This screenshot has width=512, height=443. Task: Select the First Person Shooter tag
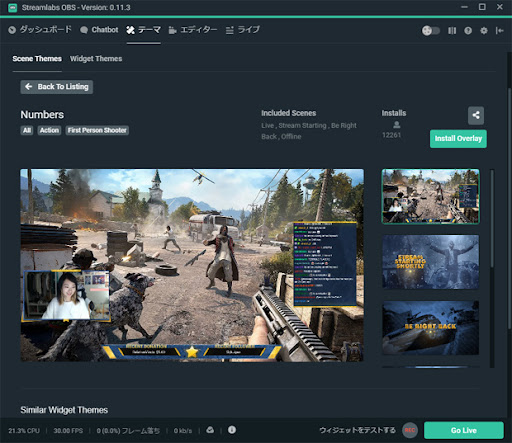[97, 130]
